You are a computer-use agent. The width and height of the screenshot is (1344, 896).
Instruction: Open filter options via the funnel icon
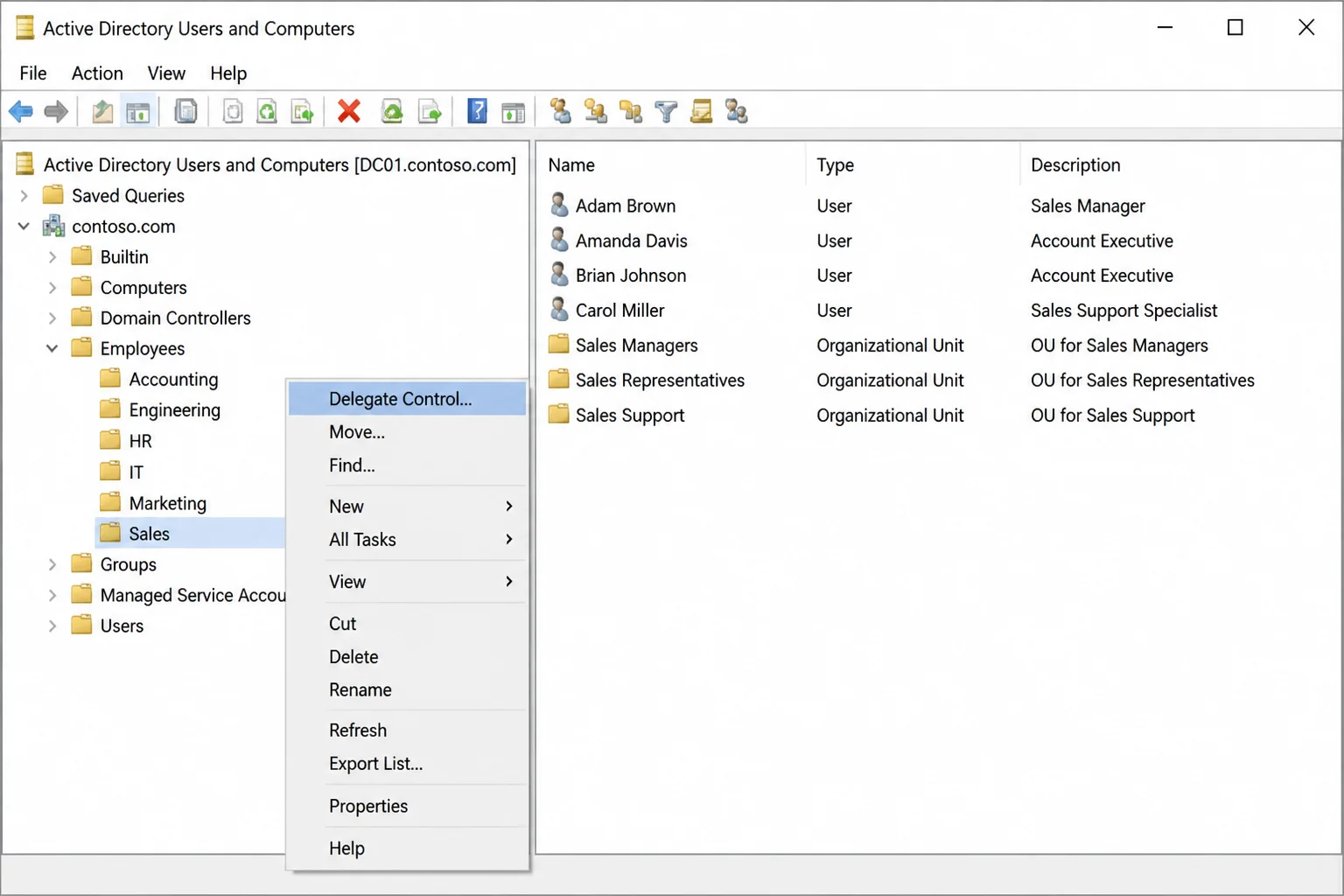tap(666, 111)
